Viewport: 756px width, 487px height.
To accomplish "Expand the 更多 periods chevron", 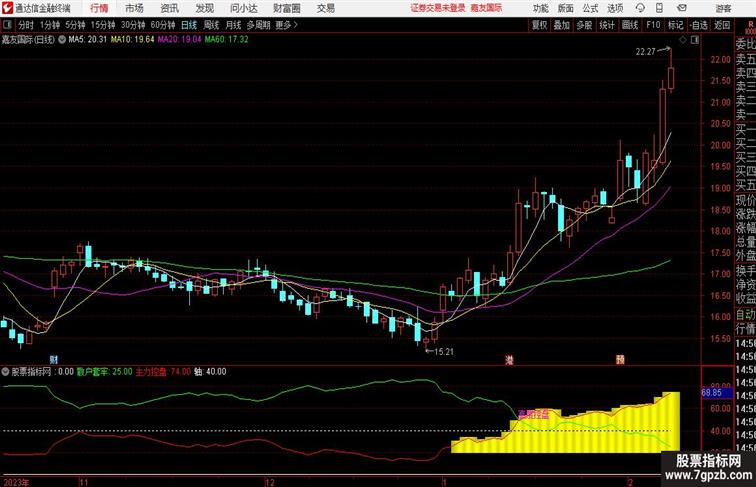I will coord(296,25).
